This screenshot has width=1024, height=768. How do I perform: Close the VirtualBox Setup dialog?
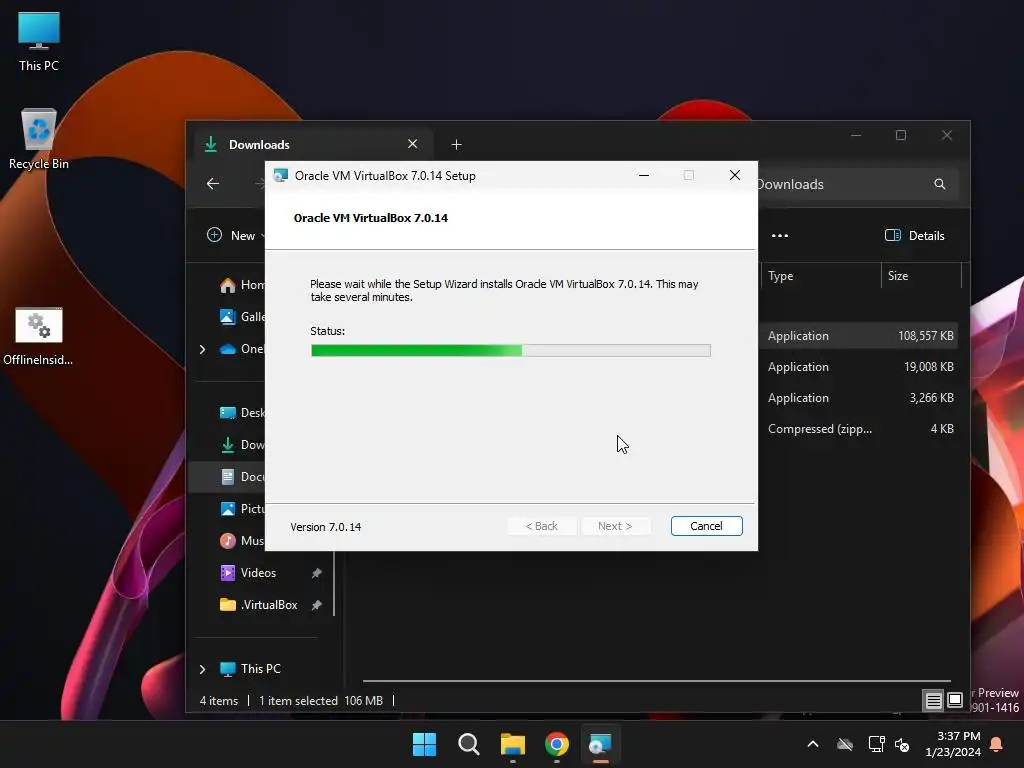click(735, 175)
